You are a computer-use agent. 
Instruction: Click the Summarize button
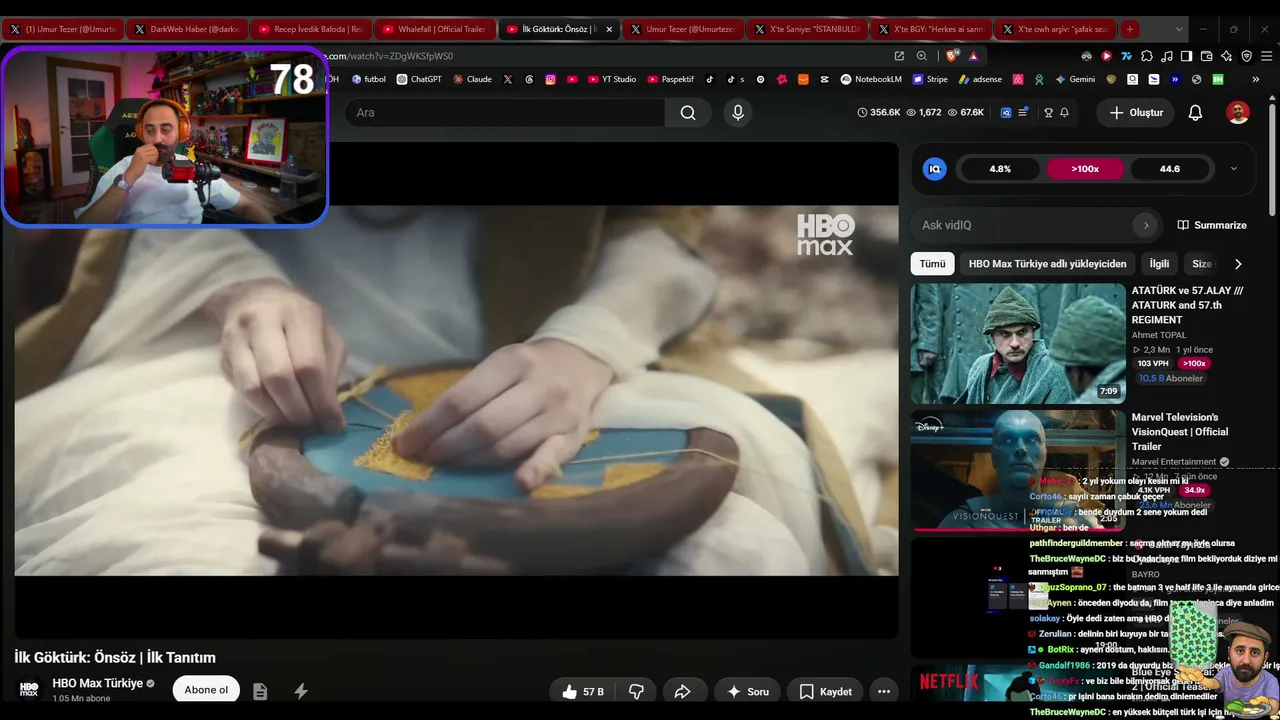(x=1212, y=225)
